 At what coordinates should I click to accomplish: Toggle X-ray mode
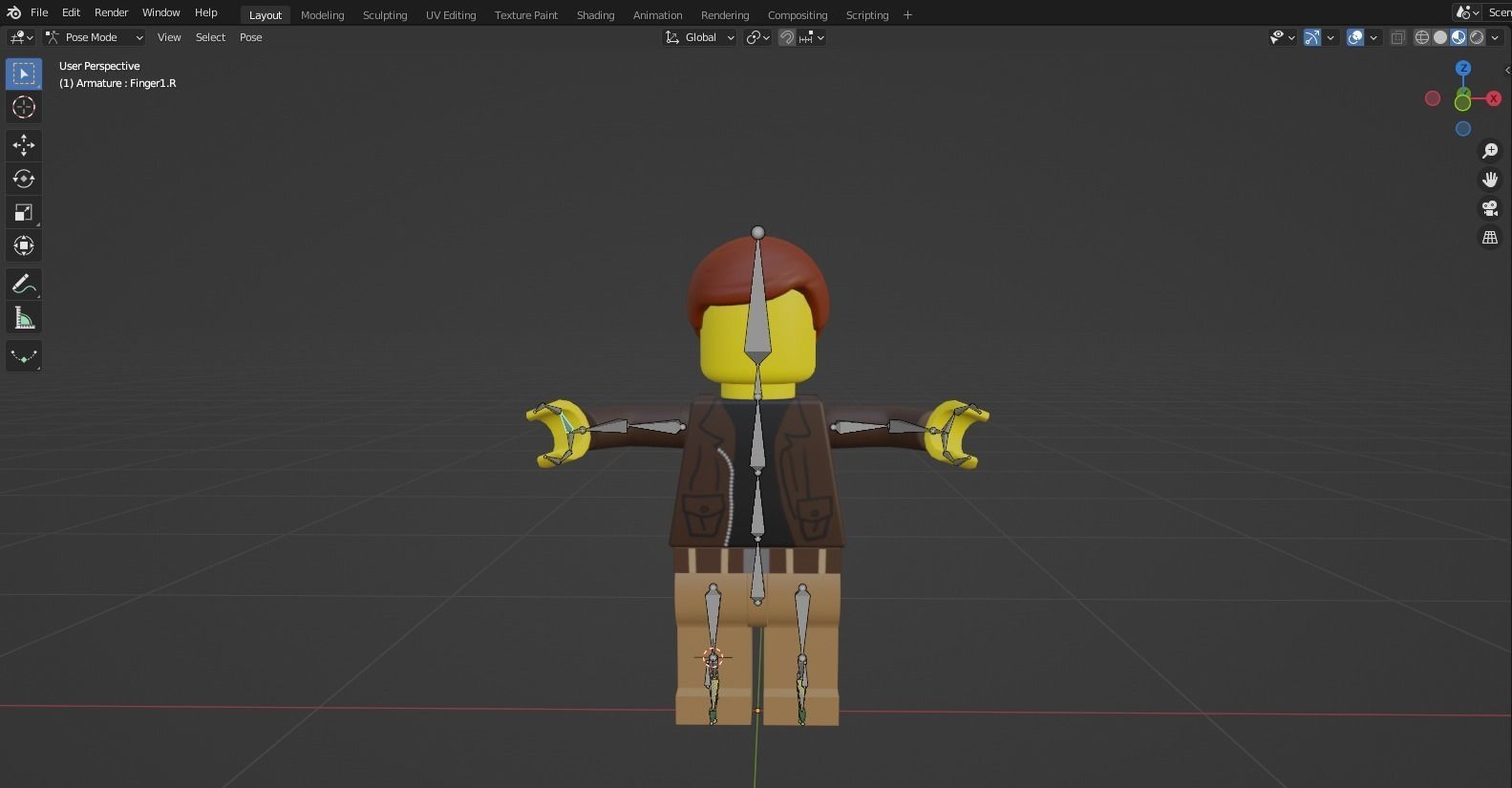click(1397, 37)
